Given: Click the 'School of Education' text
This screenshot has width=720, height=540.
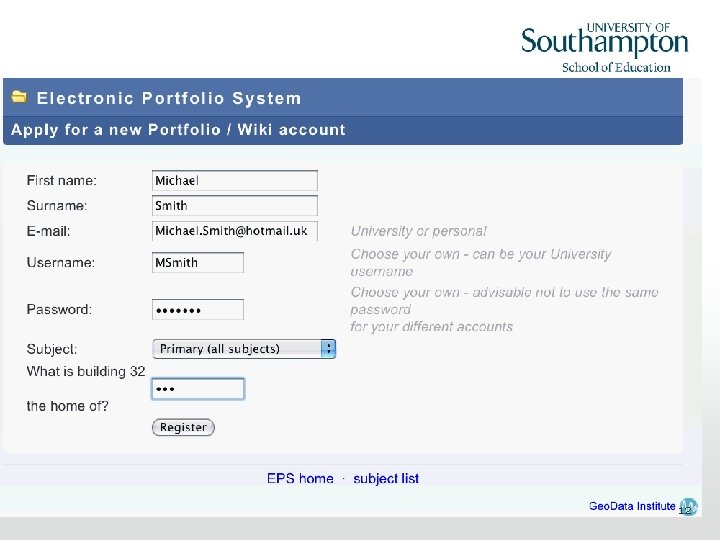Looking at the screenshot, I should (616, 68).
